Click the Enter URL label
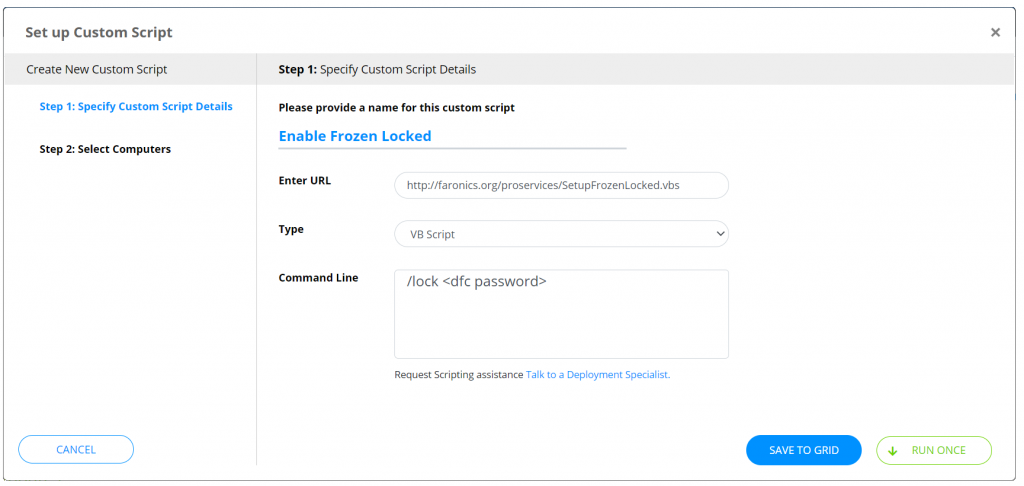Viewport: 1024px width, 486px height. [x=304, y=181]
